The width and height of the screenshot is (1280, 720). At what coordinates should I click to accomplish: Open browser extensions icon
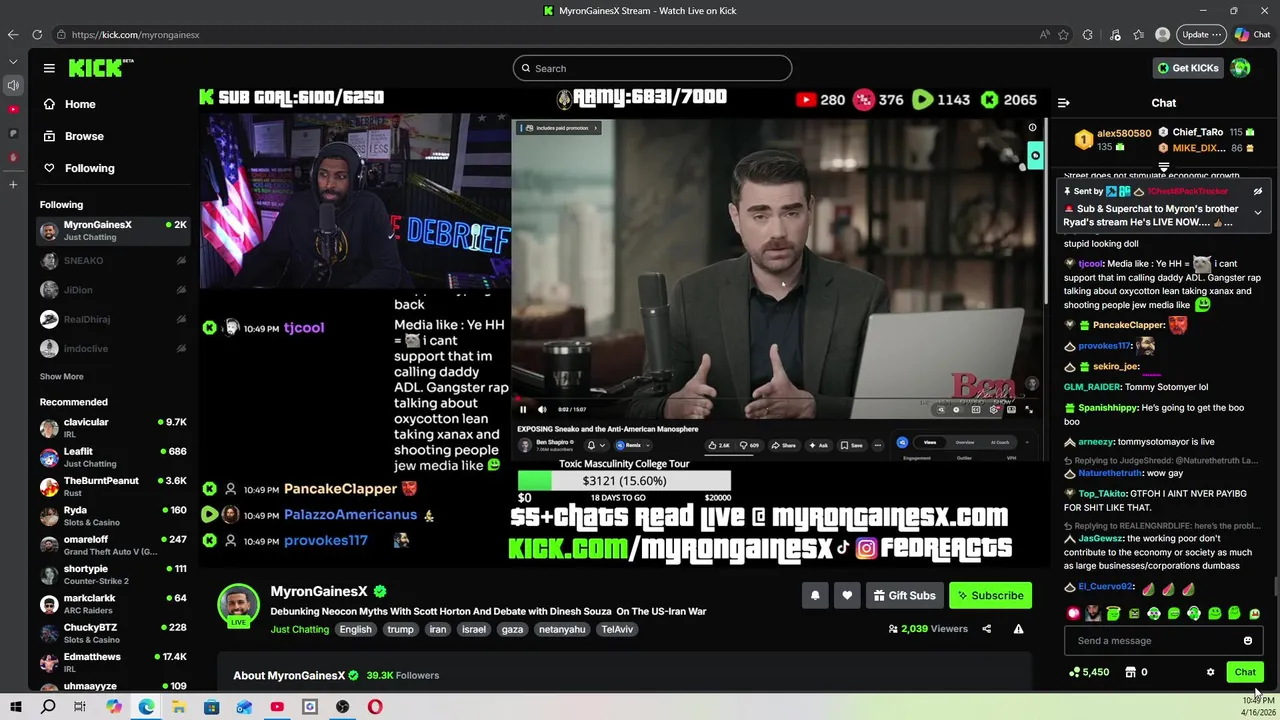(1088, 34)
